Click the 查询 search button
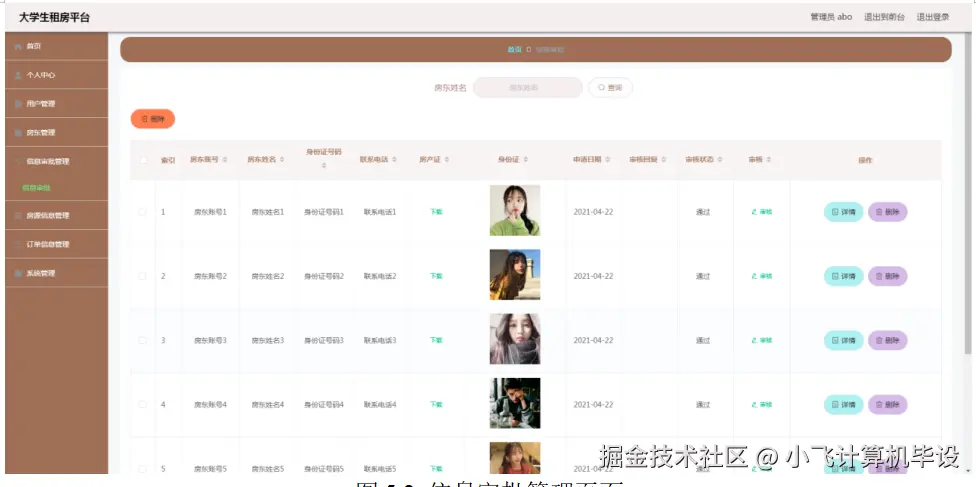 (x=611, y=88)
